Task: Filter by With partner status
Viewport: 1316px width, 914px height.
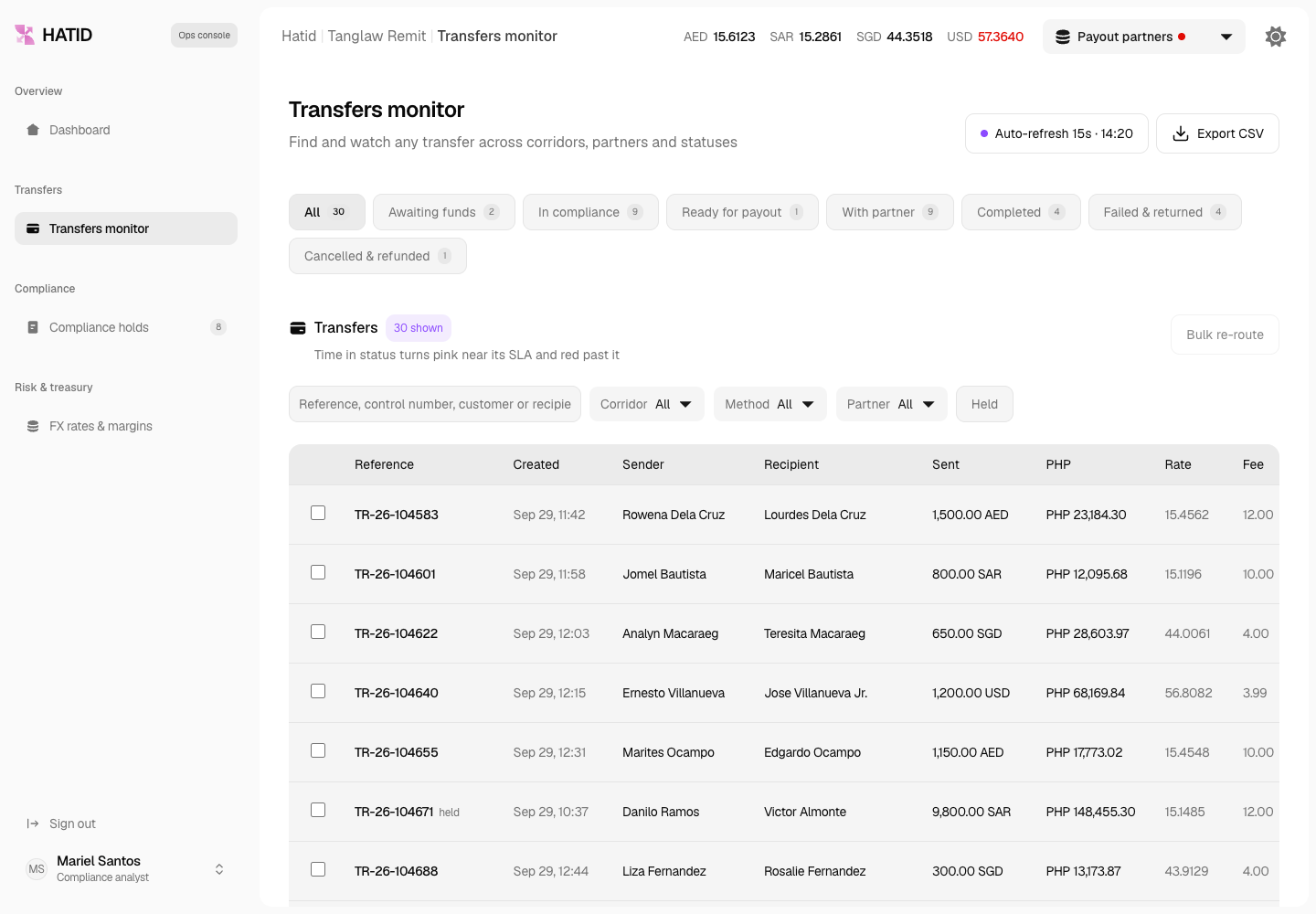Action: pyautogui.click(x=890, y=212)
